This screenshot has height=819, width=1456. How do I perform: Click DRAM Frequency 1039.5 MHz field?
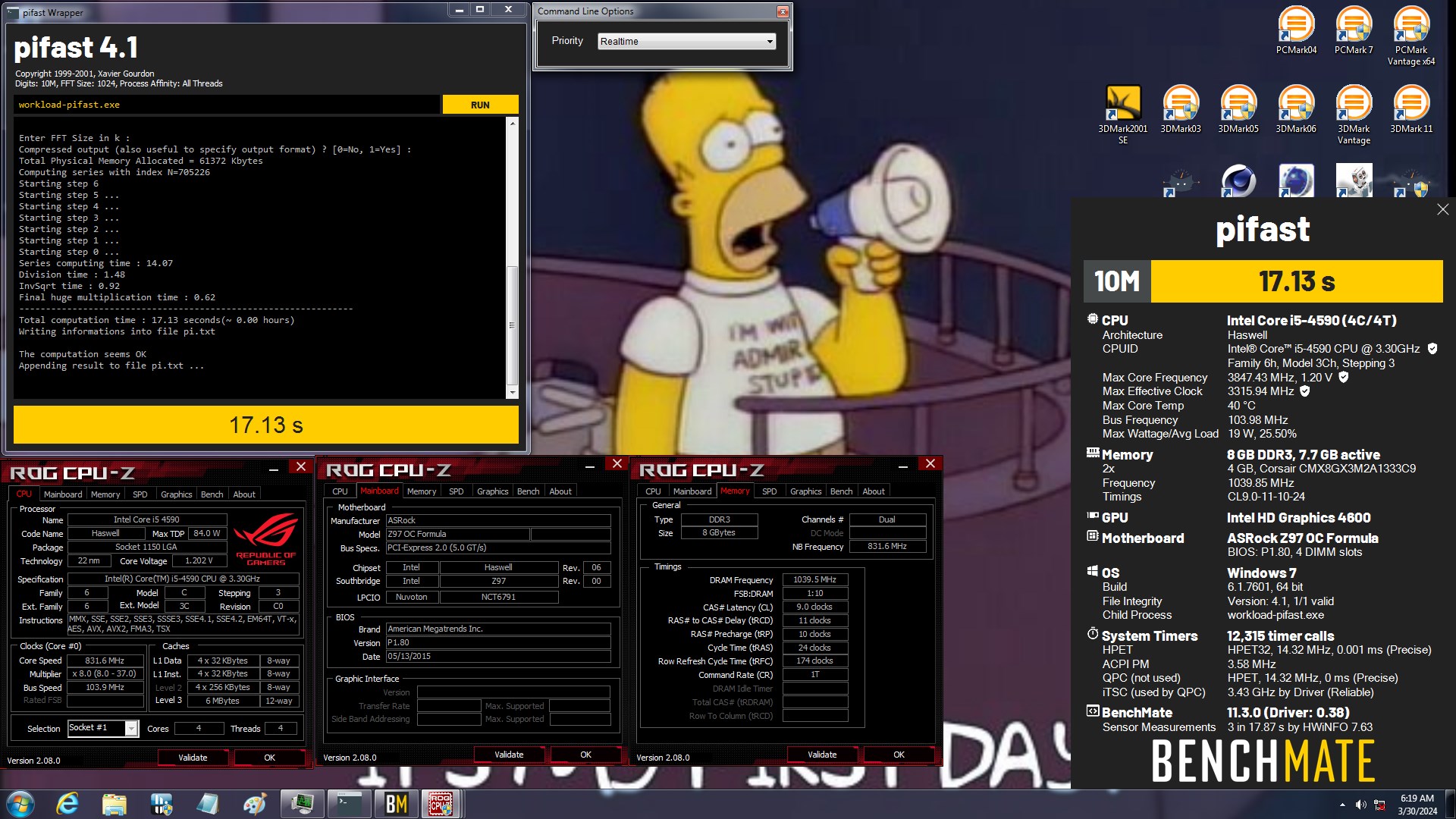[x=814, y=579]
